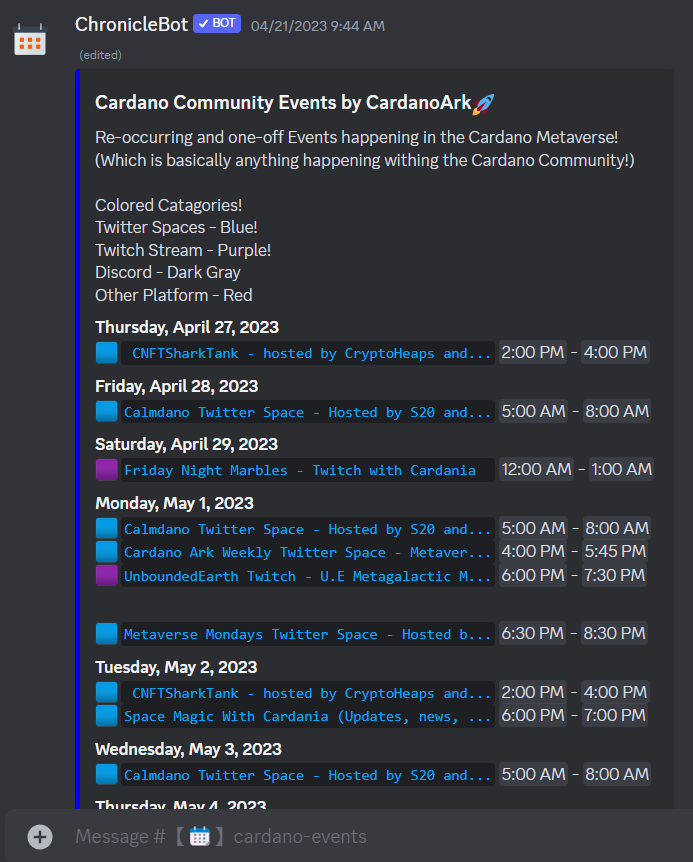
Task: Click the BOT verified badge
Action: click(217, 24)
